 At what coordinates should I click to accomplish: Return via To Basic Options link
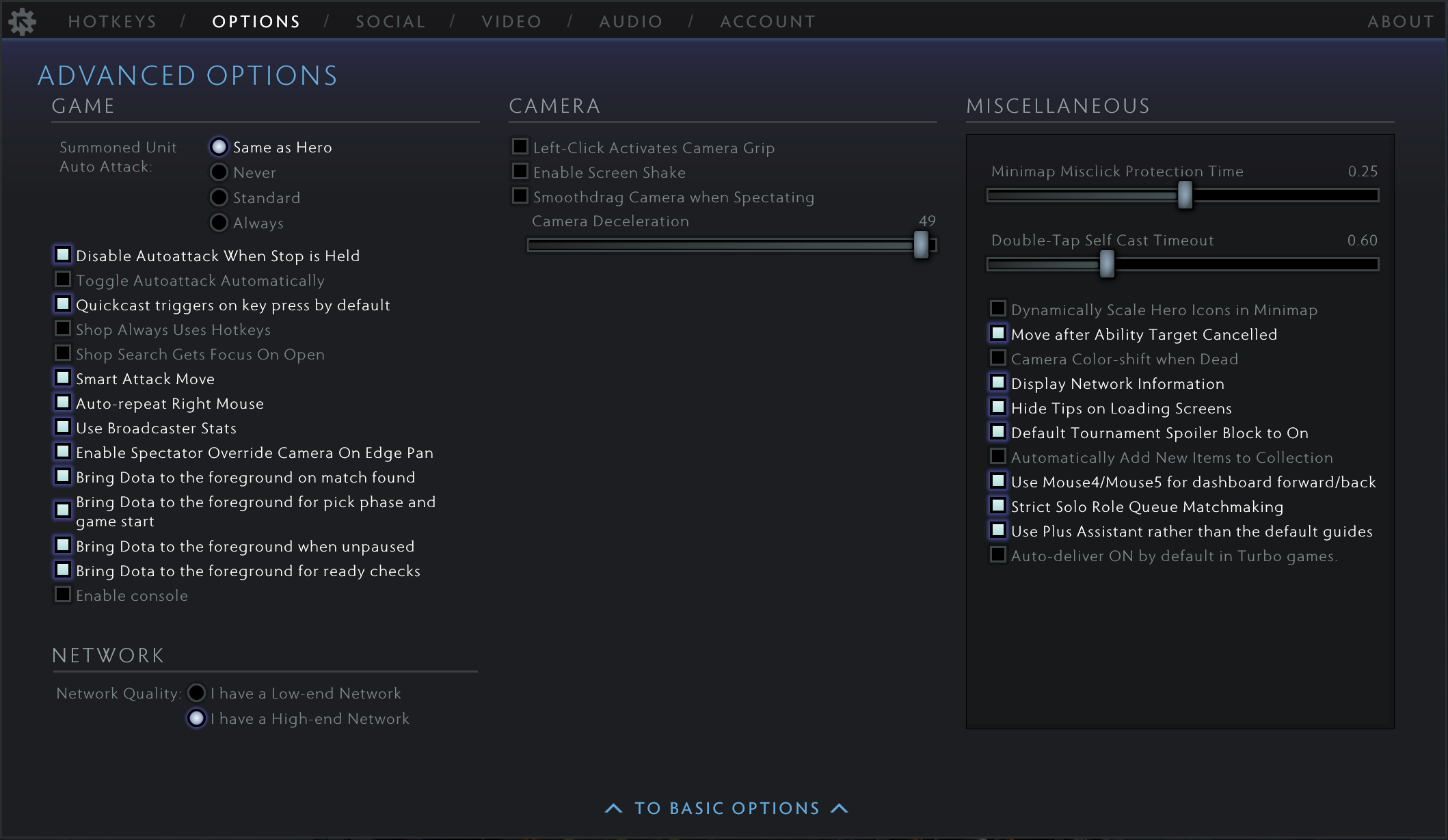pos(727,809)
